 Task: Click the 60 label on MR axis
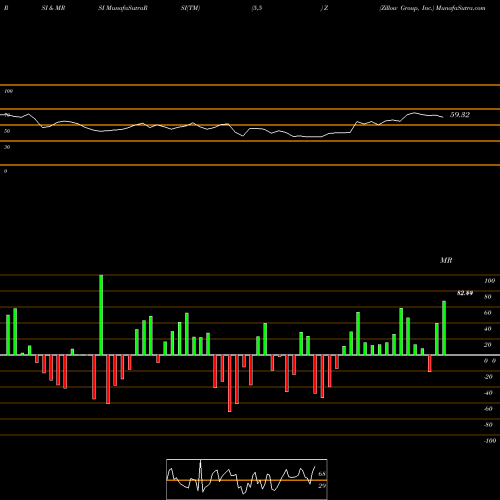(488, 313)
